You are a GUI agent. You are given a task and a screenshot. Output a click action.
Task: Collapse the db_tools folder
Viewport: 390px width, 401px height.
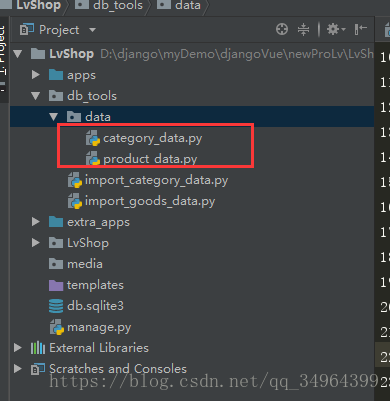36,96
